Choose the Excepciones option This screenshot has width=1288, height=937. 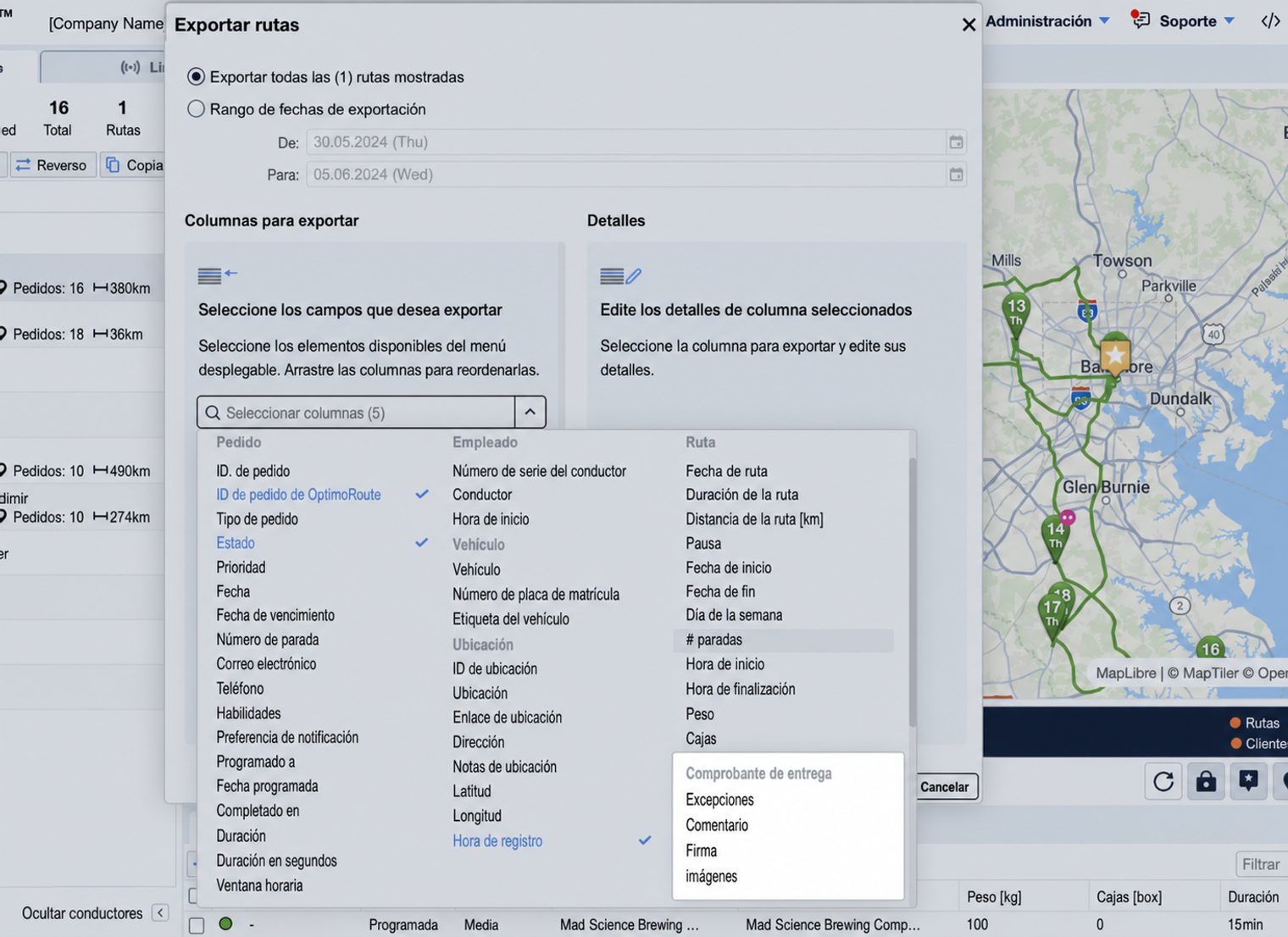719,800
